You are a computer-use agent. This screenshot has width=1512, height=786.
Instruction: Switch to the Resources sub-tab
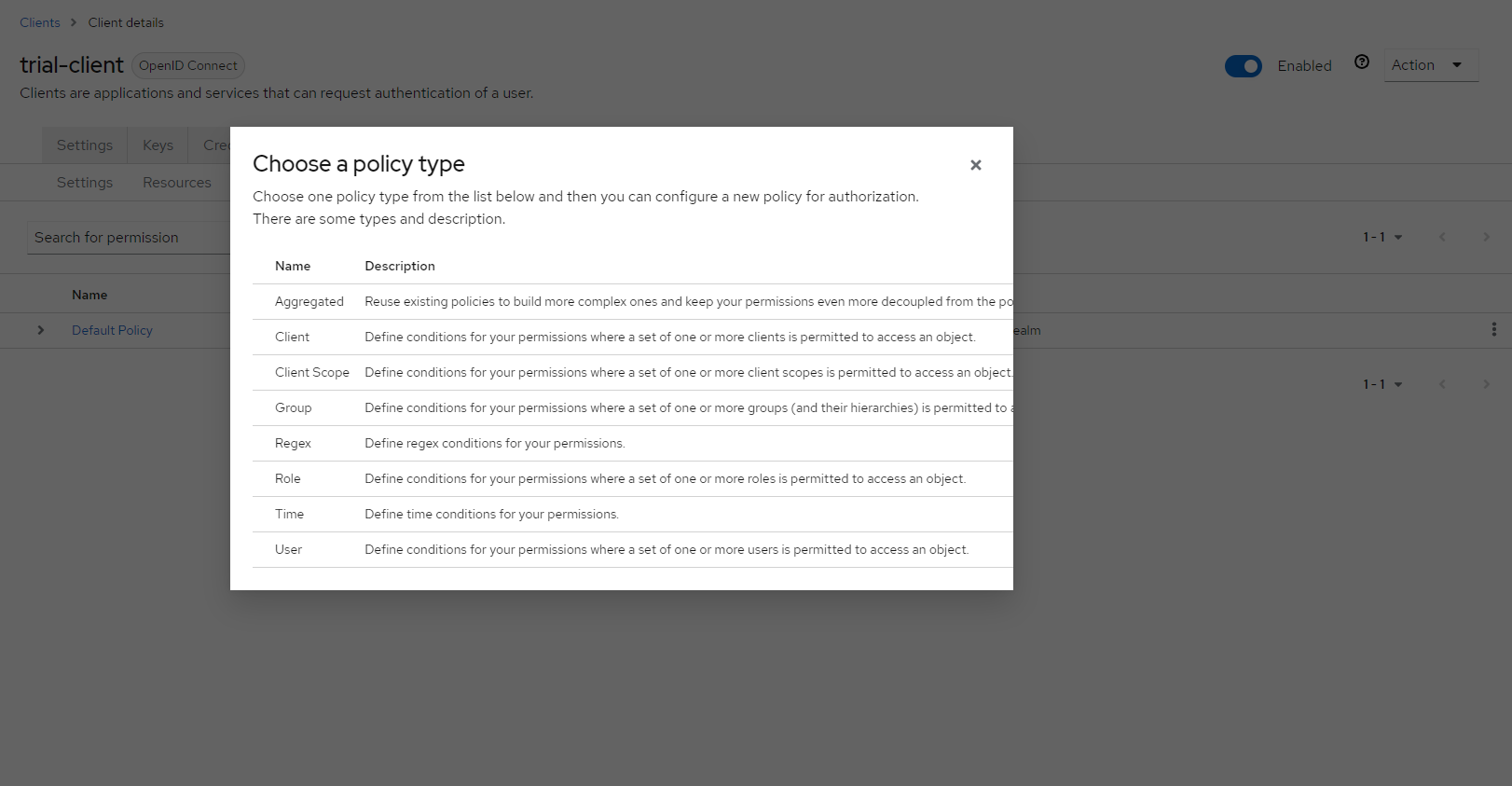coord(176,182)
